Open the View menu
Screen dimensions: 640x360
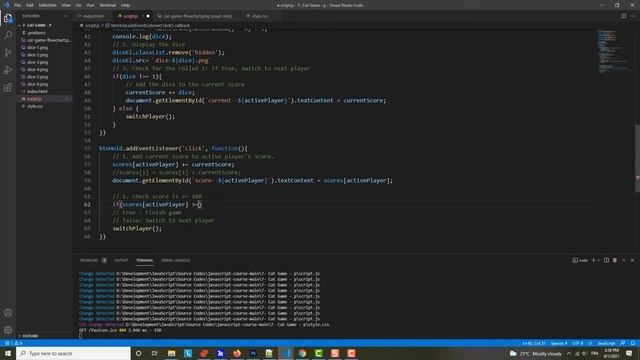click(x=66, y=5)
